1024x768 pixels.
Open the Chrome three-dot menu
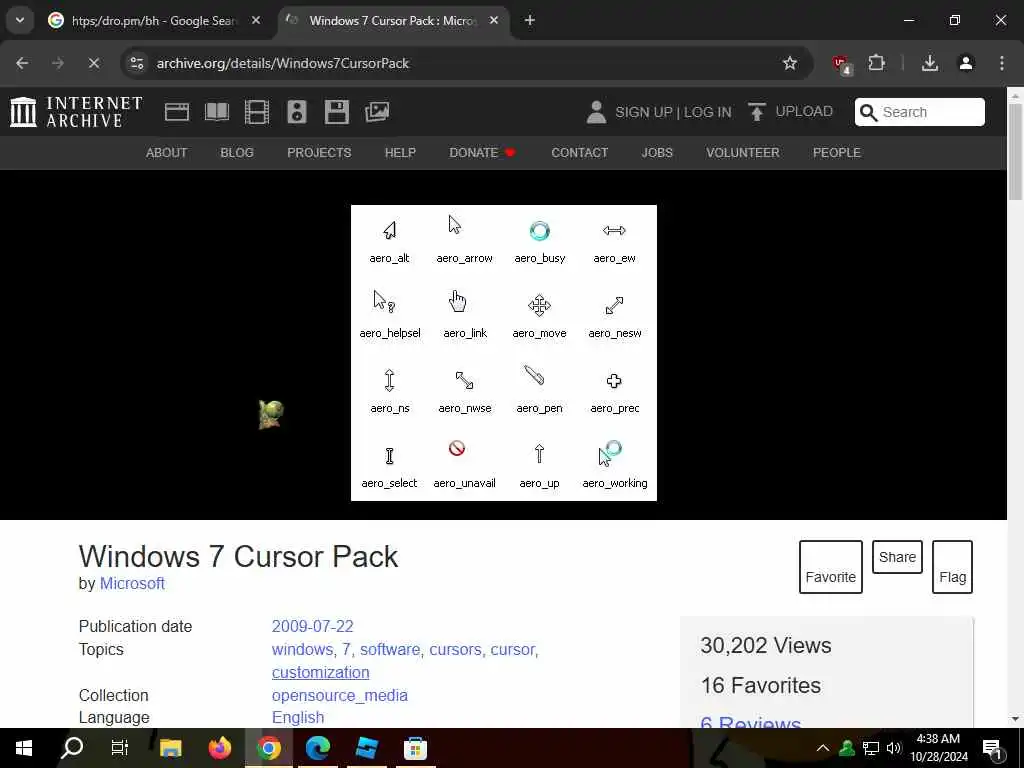click(1002, 63)
